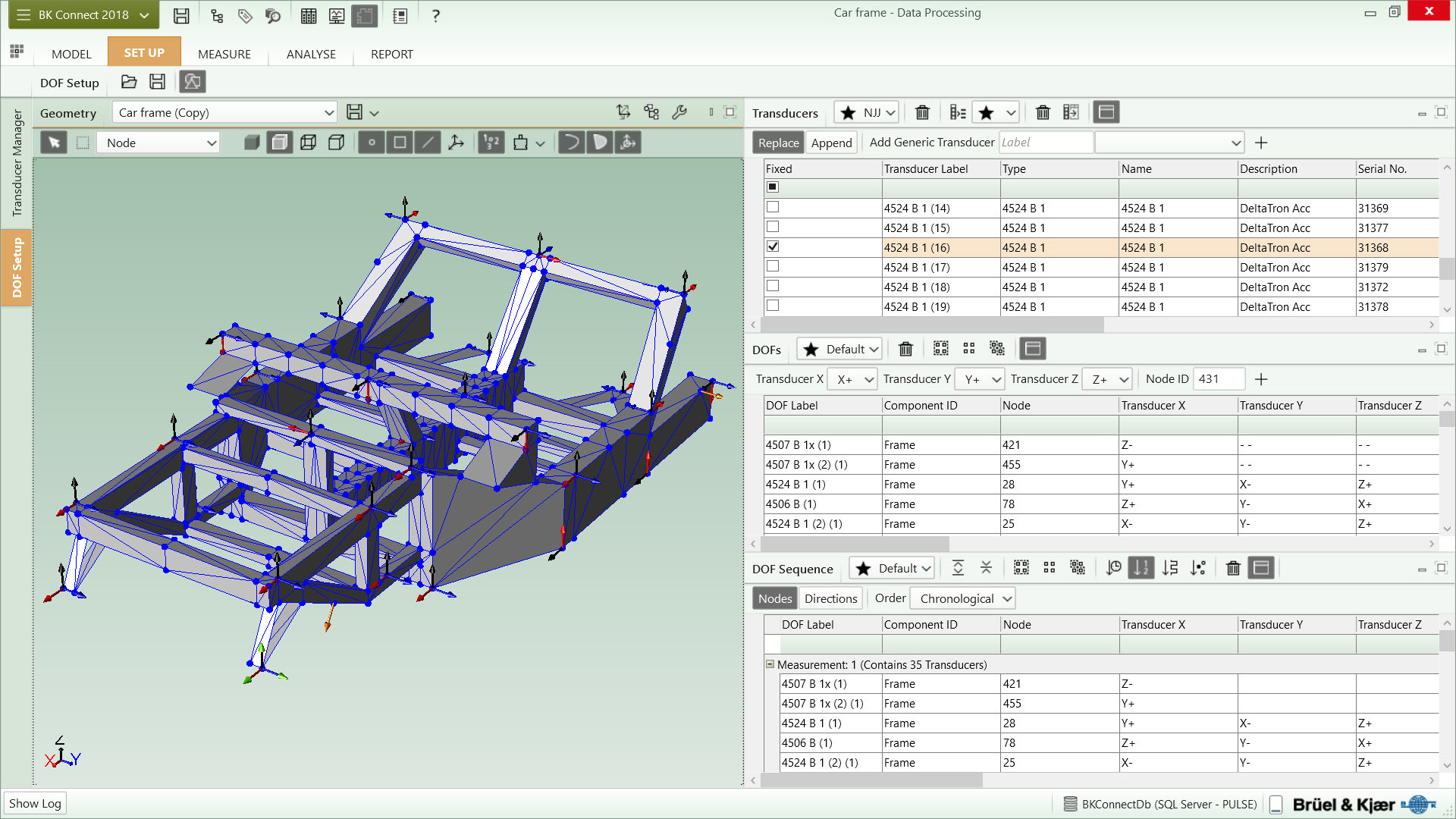Viewport: 1456px width, 819px height.
Task: Click the Node ID input field
Action: [x=1218, y=379]
